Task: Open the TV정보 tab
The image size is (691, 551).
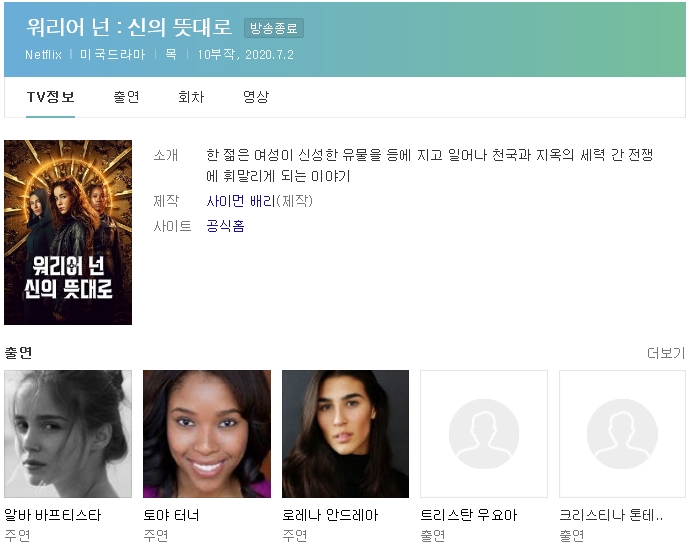Action: point(50,97)
